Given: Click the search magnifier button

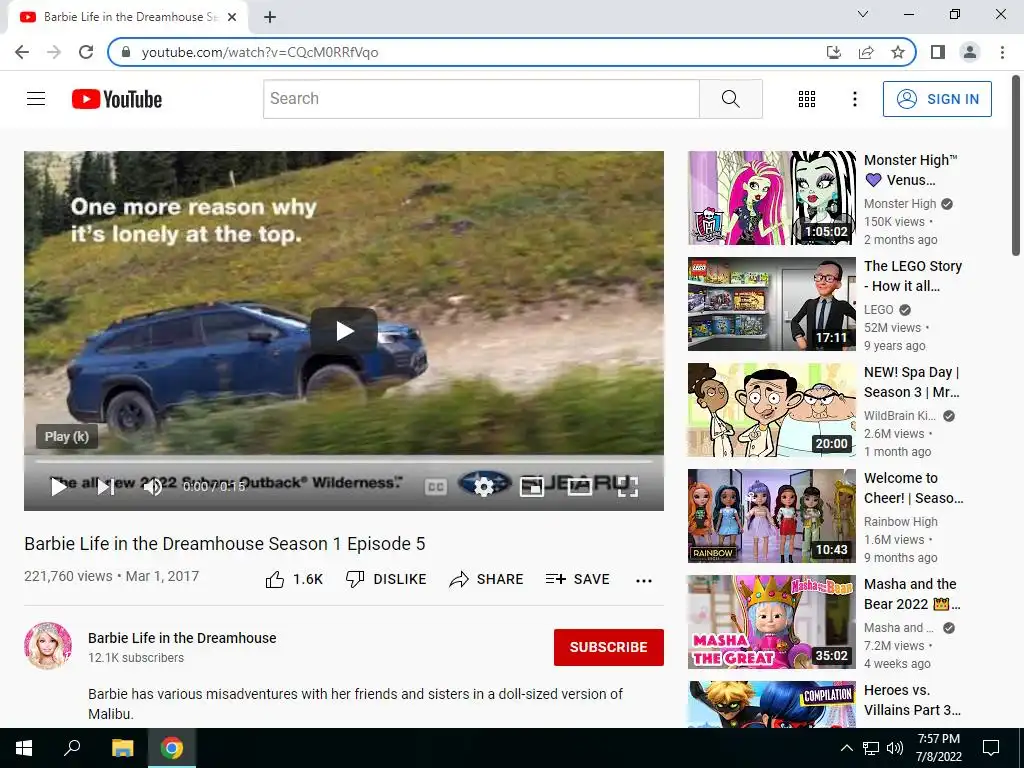Looking at the screenshot, I should pyautogui.click(x=731, y=99).
